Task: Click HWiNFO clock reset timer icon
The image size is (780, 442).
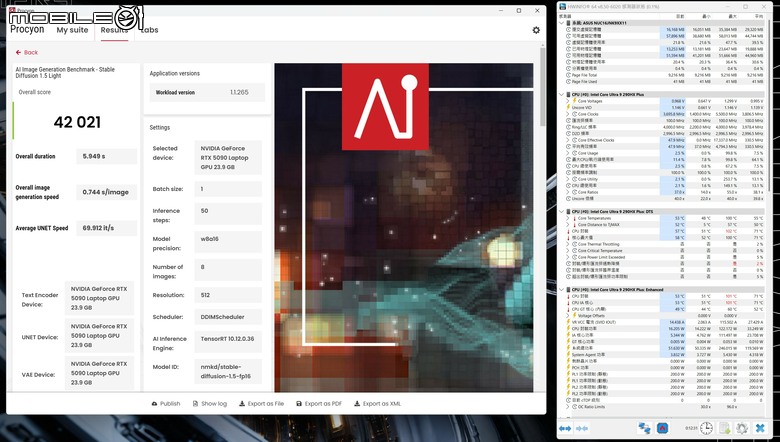Action: (706, 428)
